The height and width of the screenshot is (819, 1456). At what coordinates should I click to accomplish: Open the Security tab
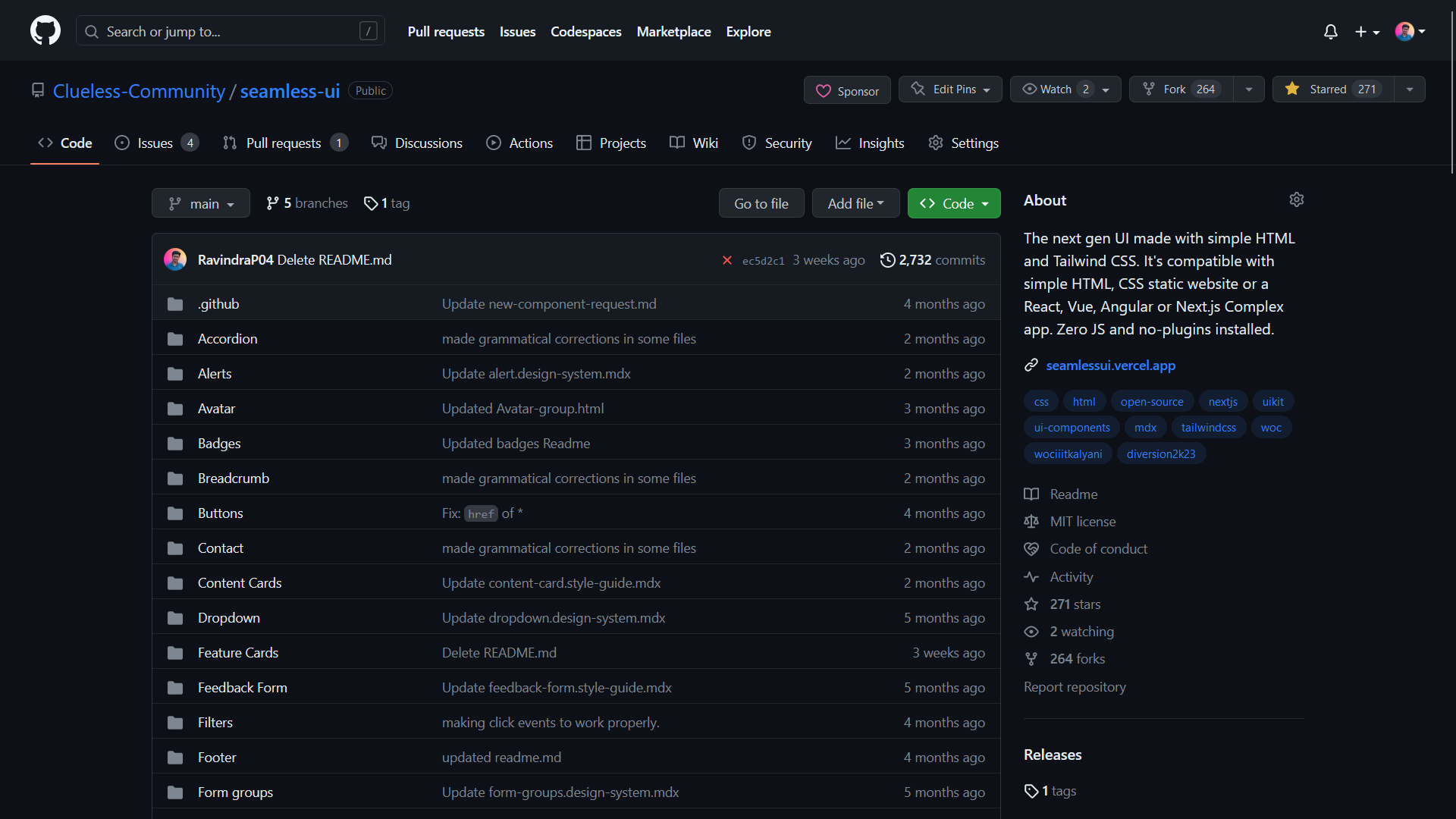(777, 143)
